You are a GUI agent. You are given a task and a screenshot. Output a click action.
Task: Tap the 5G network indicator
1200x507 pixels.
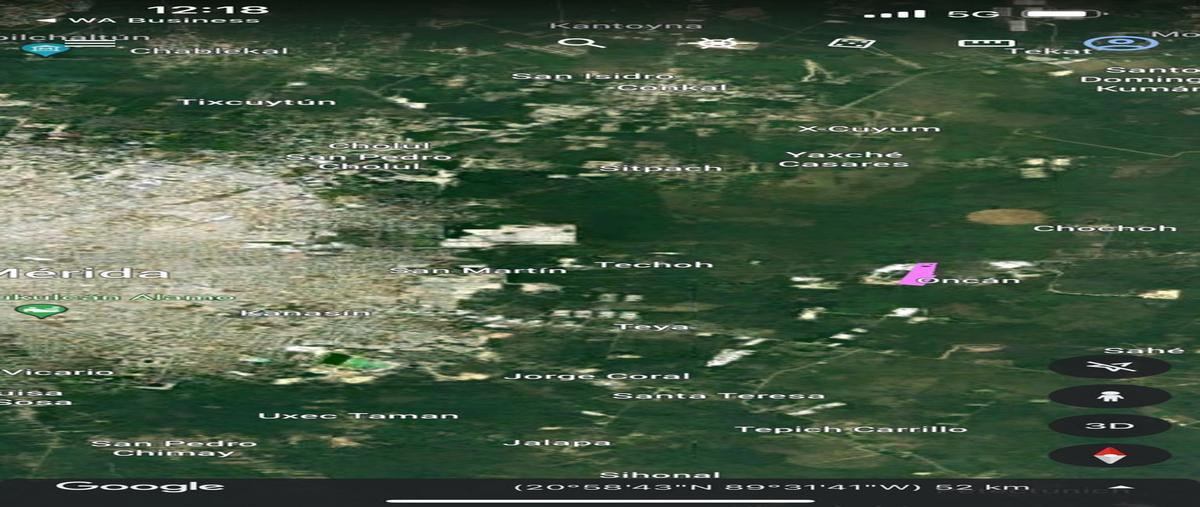[x=972, y=14]
